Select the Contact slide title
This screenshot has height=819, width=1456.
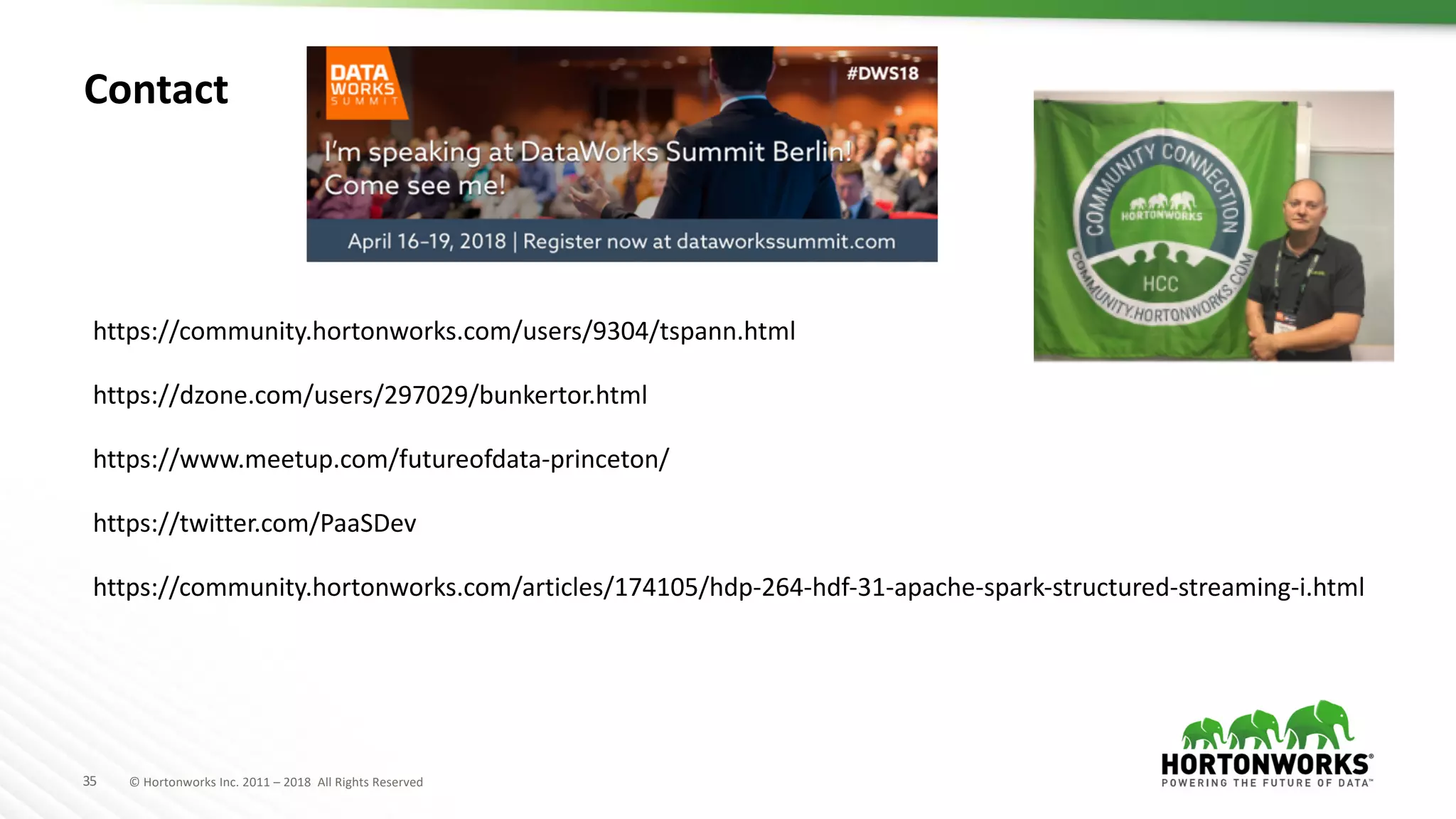[156, 90]
